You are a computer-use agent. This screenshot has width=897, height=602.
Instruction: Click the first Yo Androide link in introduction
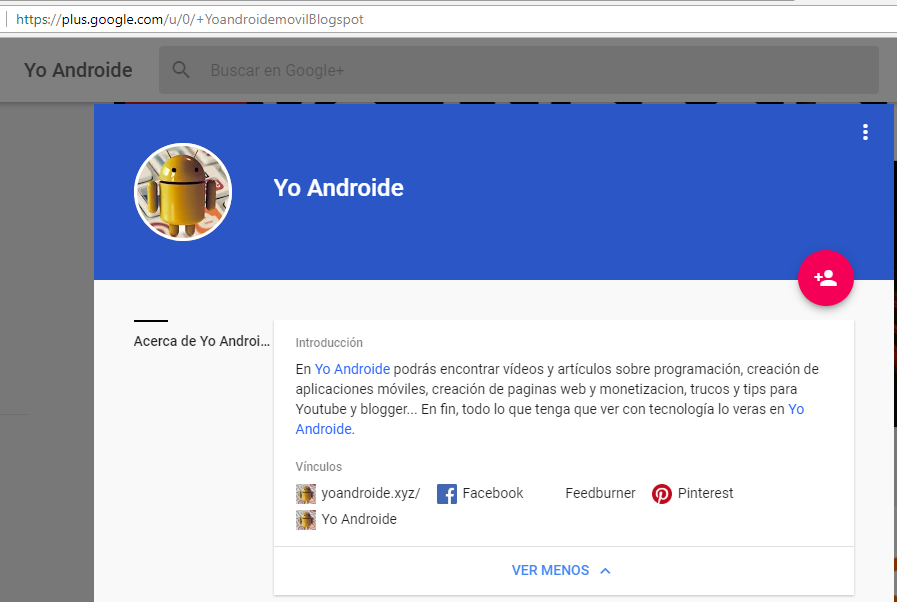pyautogui.click(x=352, y=369)
